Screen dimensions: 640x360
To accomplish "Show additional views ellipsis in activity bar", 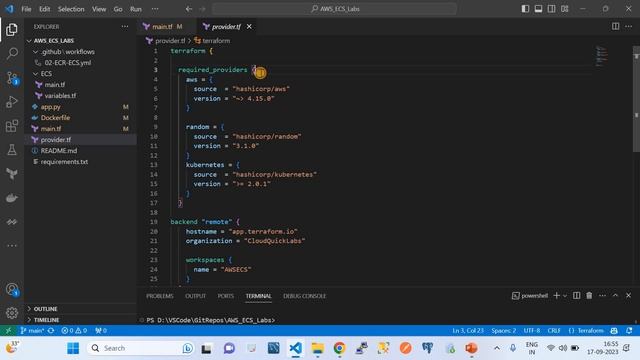I will 12,246.
